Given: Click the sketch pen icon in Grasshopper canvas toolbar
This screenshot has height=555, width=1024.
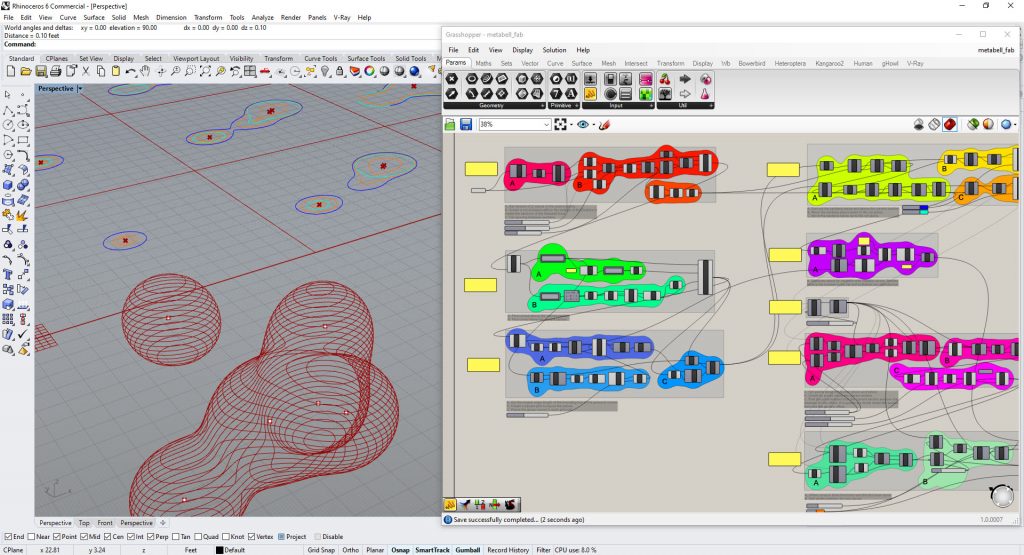Looking at the screenshot, I should [604, 124].
